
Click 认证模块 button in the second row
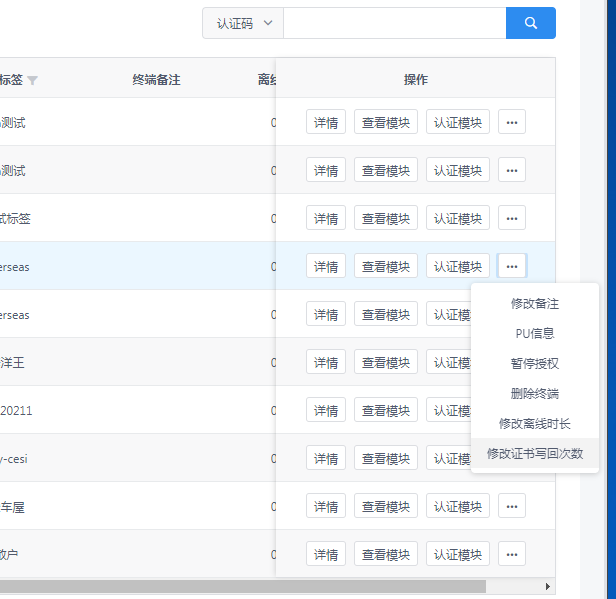pos(458,170)
